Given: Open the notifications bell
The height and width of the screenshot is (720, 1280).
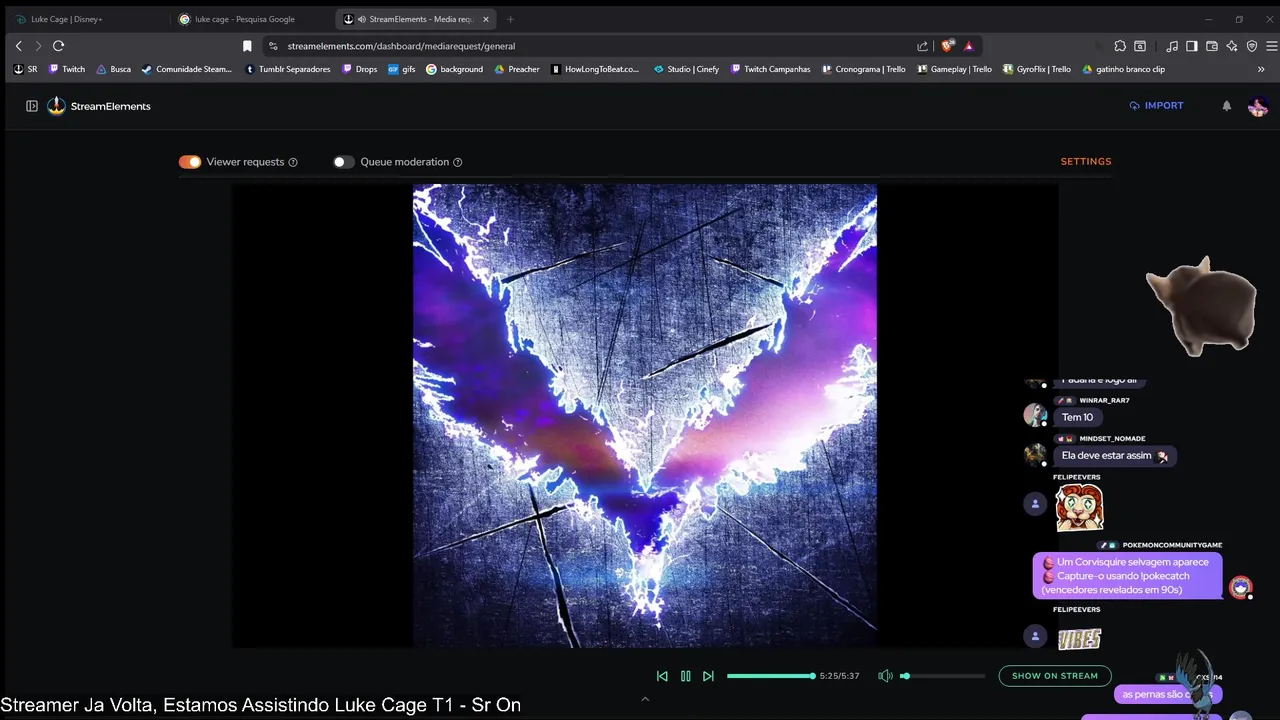Looking at the screenshot, I should click(1227, 106).
